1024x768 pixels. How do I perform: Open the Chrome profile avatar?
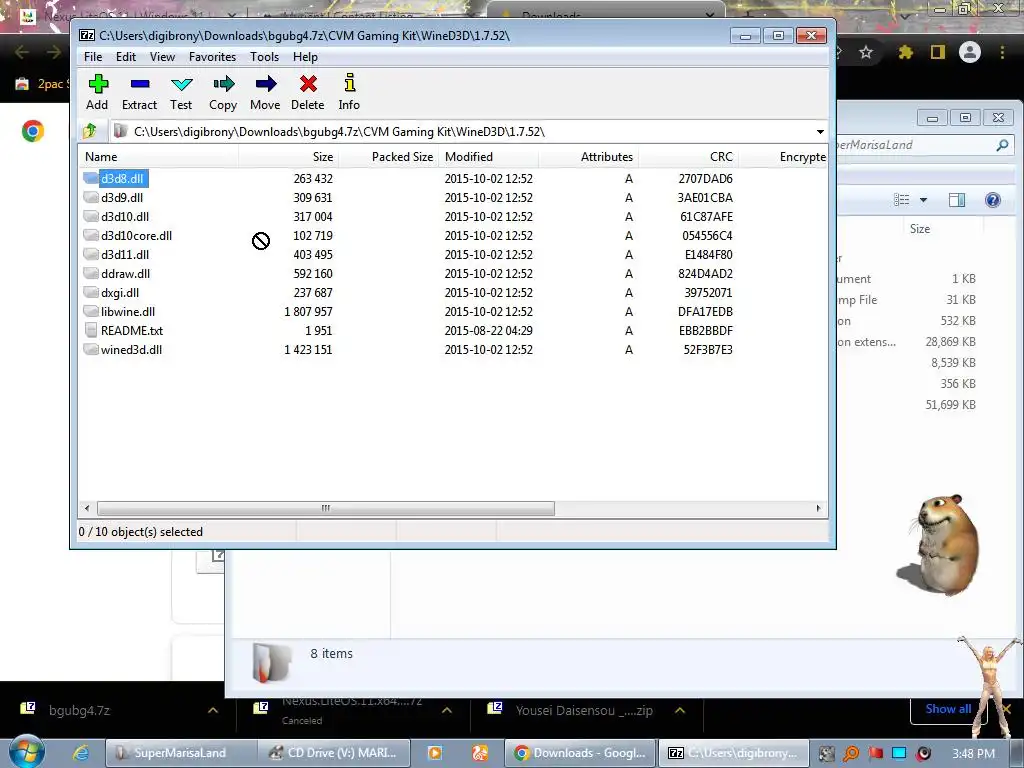[x=970, y=52]
